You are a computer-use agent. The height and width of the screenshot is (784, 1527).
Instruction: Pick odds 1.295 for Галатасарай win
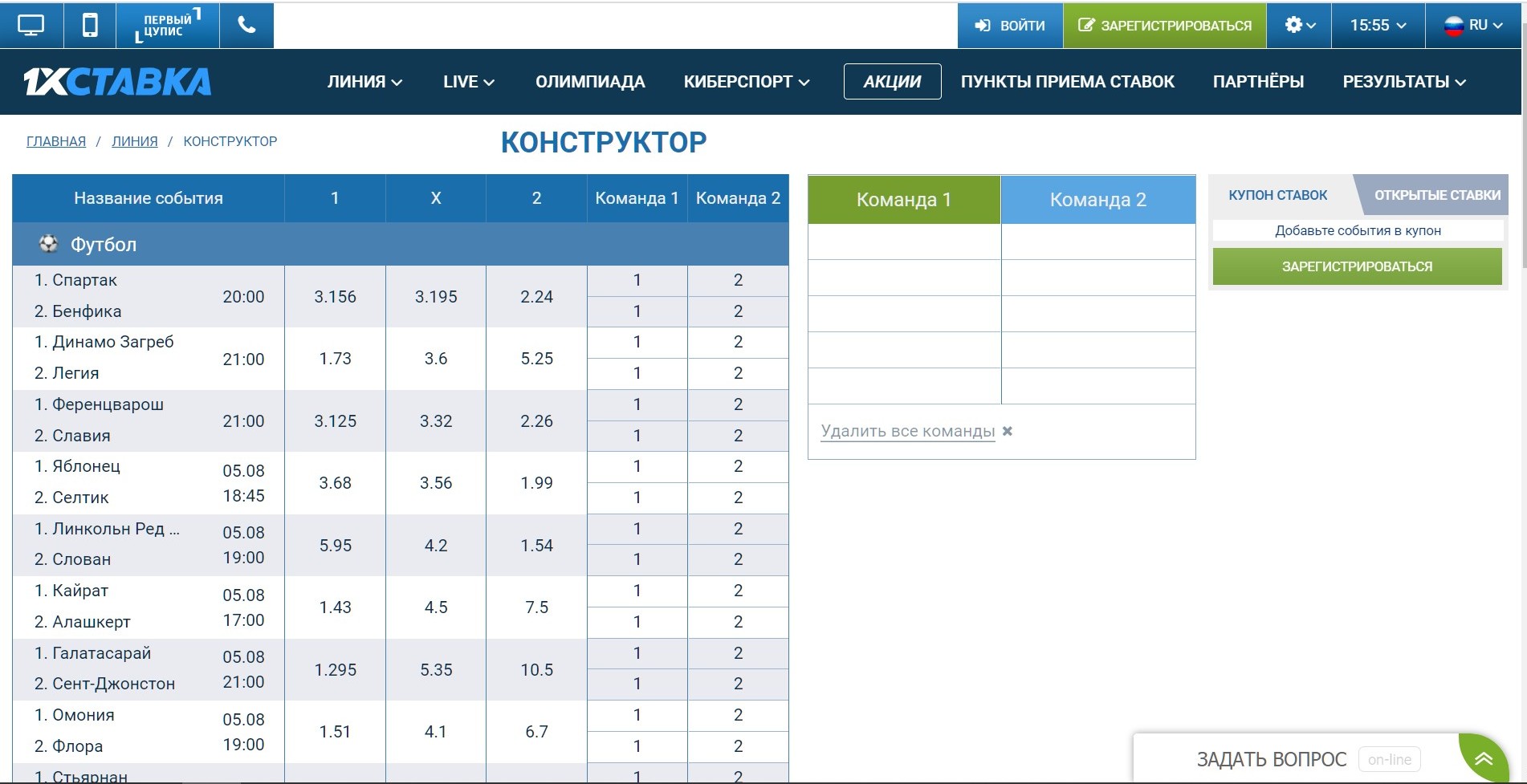click(335, 670)
